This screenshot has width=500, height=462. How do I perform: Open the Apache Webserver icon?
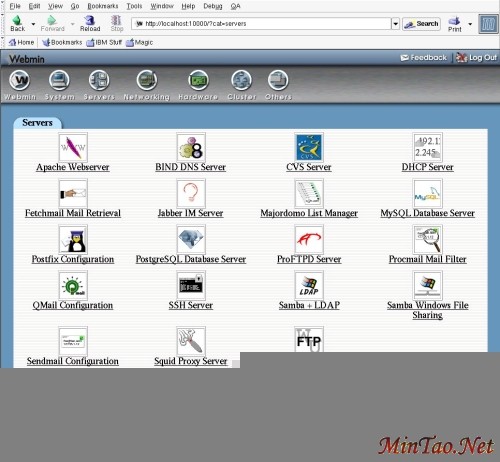pos(73,147)
